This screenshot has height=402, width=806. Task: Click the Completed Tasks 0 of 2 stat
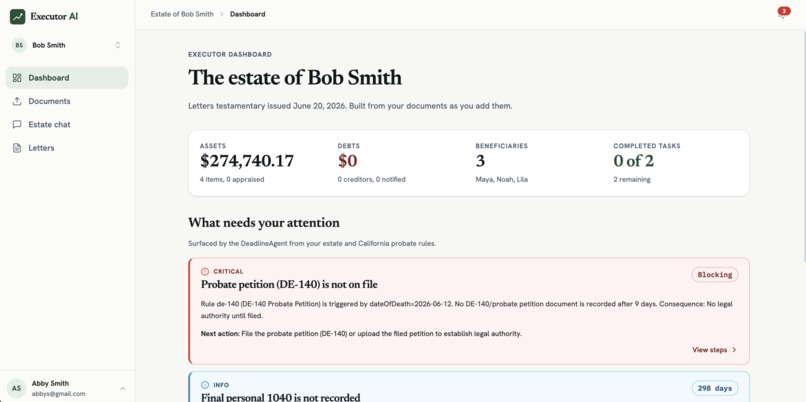(633, 161)
